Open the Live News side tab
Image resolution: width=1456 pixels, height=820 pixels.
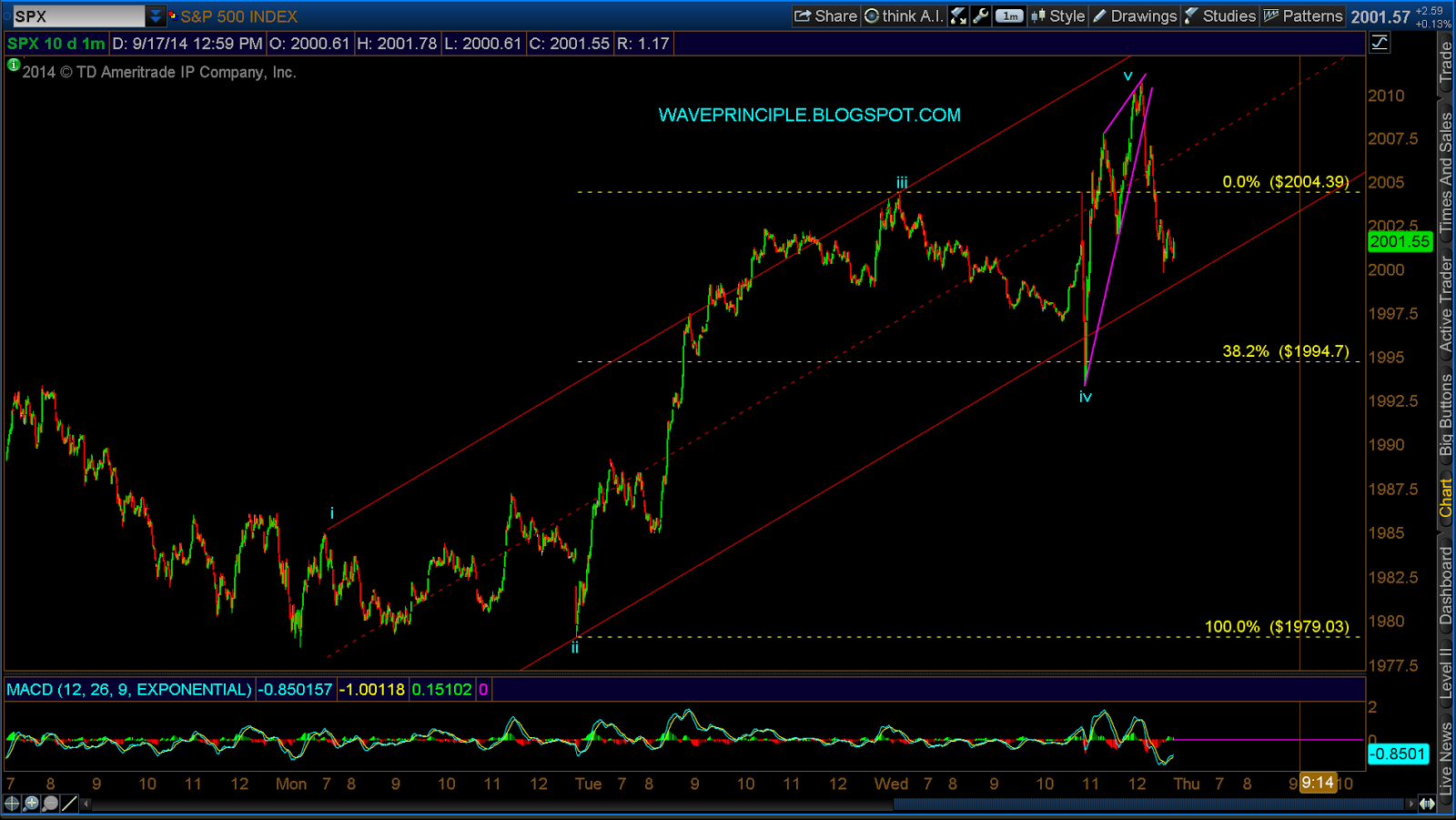click(1446, 757)
